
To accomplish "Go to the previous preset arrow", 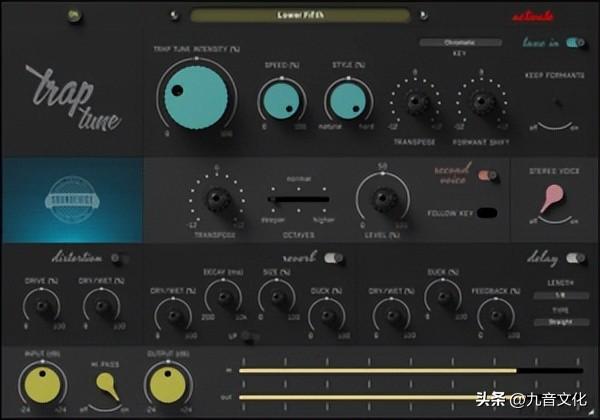I will 174,15.
